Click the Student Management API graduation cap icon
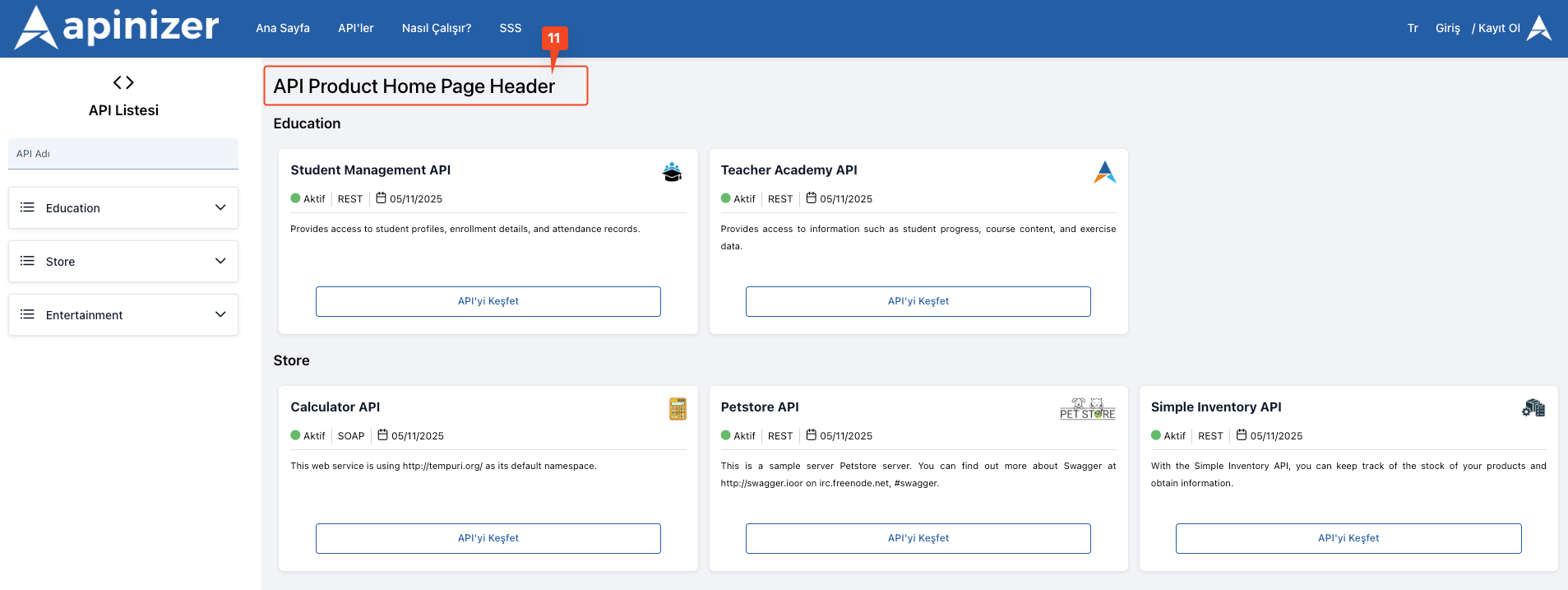The width and height of the screenshot is (1568, 590). click(x=672, y=172)
